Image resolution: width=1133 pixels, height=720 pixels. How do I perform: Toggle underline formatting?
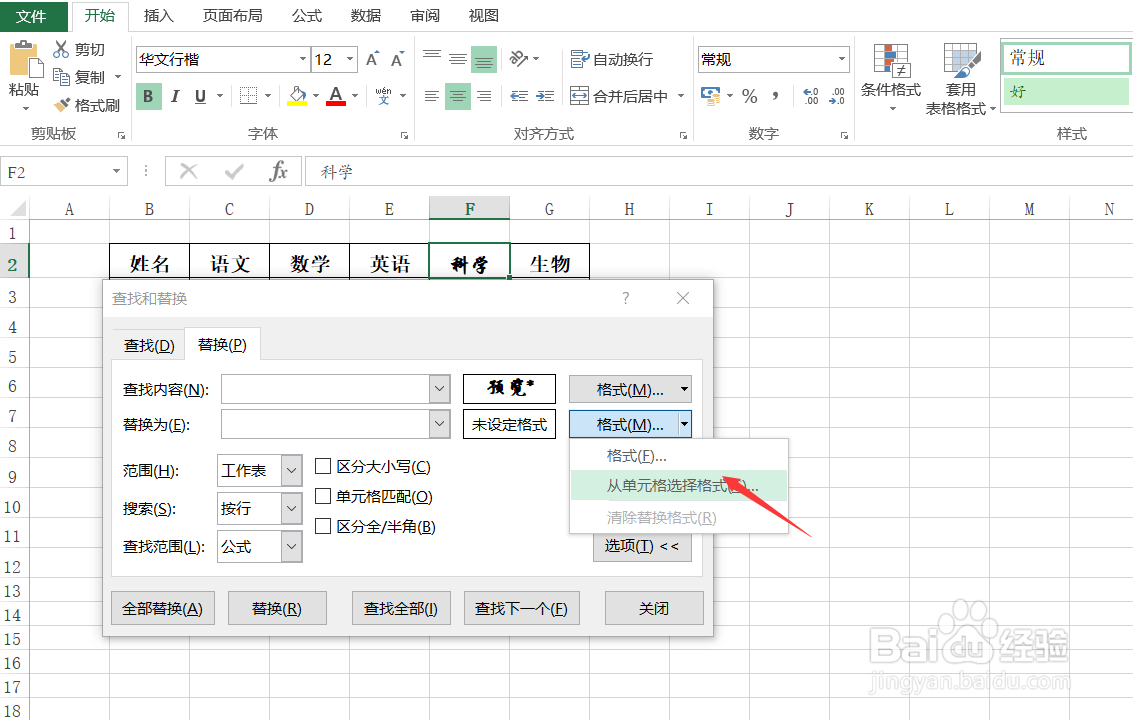pyautogui.click(x=199, y=95)
